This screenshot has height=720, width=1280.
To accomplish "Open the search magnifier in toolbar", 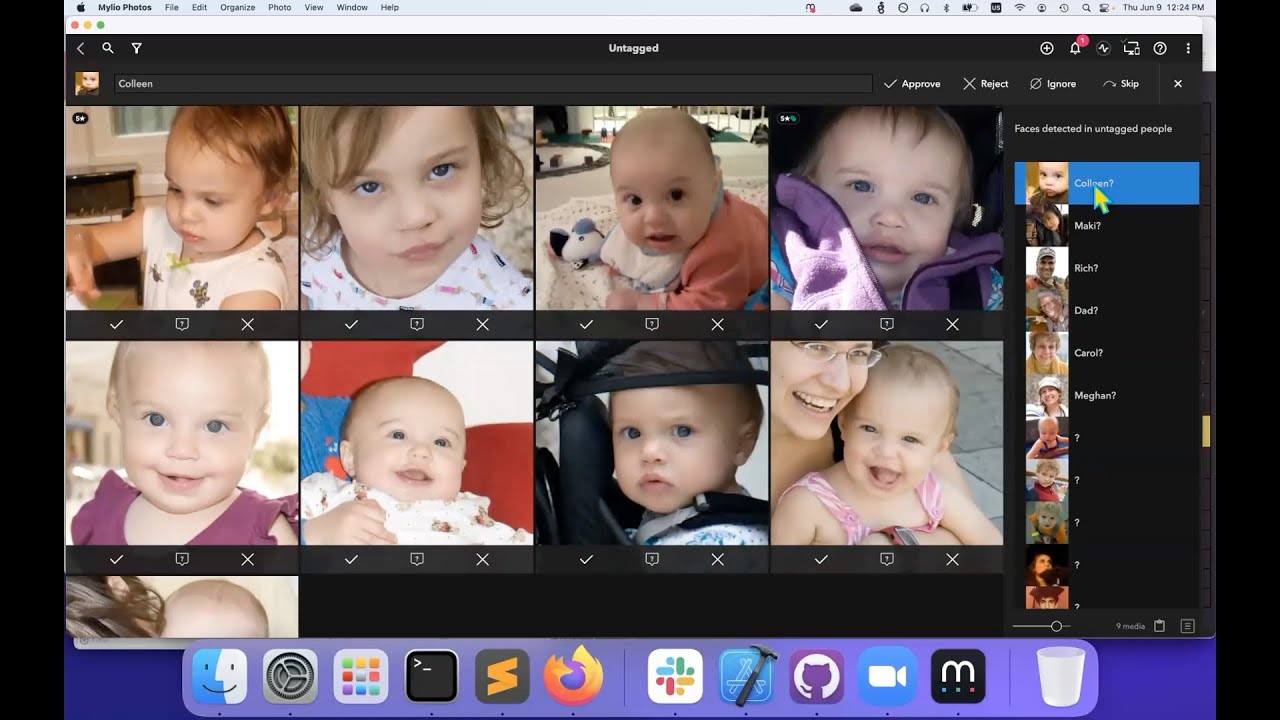I will (x=108, y=48).
